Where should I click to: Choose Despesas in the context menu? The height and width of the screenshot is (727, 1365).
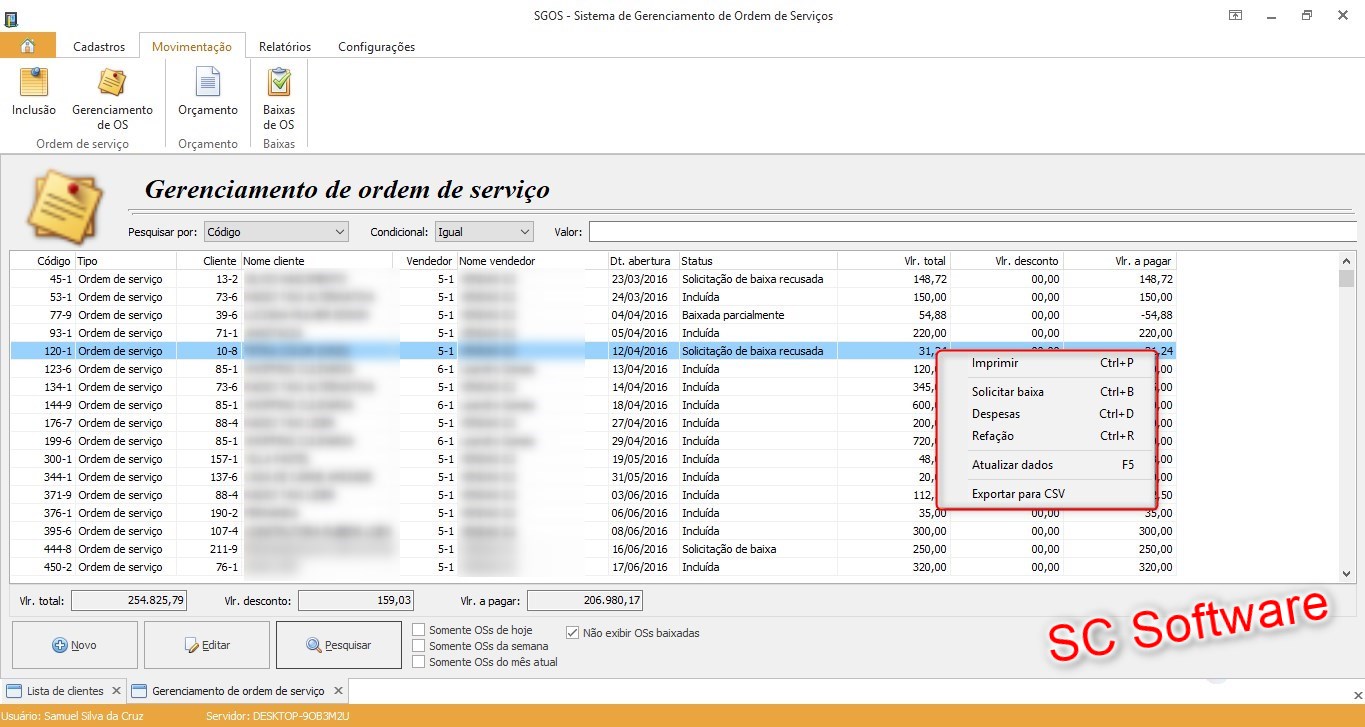point(1047,414)
